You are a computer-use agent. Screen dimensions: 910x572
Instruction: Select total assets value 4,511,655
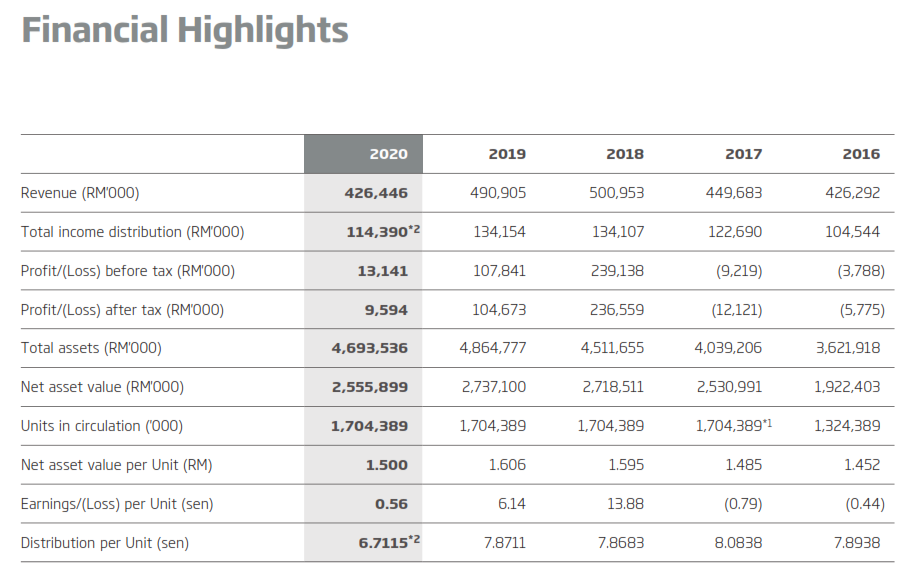(612, 348)
